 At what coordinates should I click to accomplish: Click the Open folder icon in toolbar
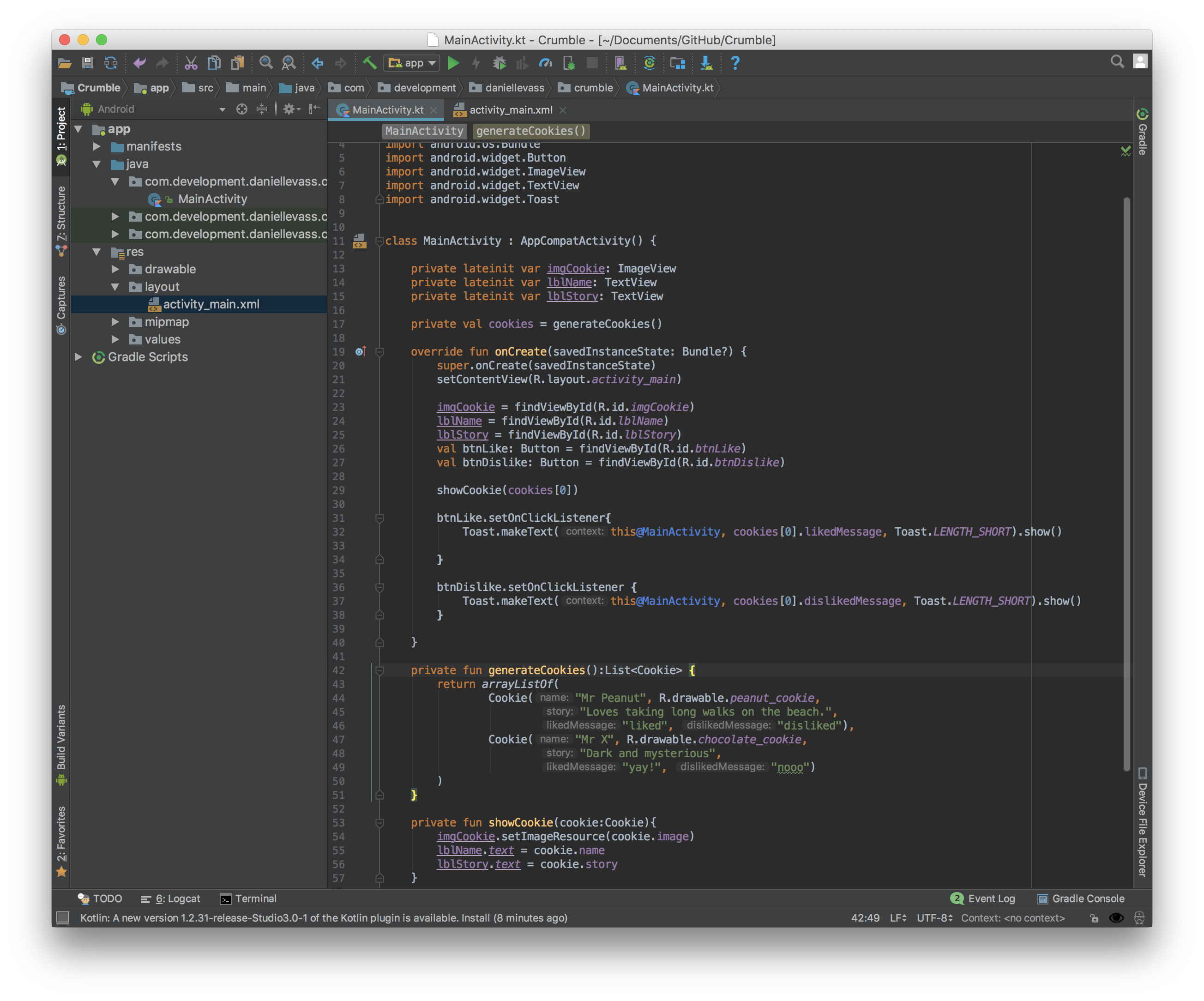[64, 63]
